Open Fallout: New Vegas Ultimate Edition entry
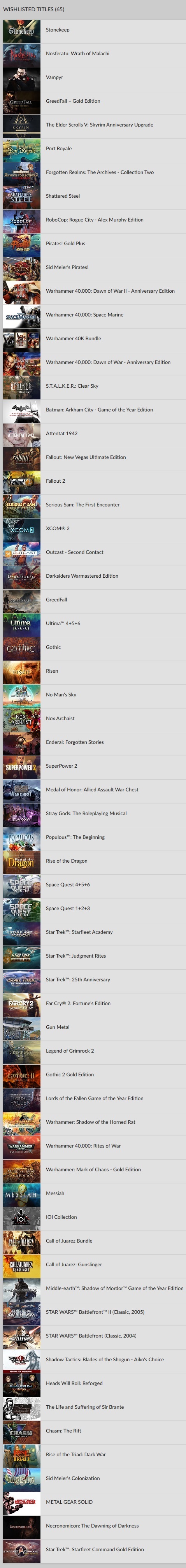Viewport: 186px width, 1568px height. point(86,457)
